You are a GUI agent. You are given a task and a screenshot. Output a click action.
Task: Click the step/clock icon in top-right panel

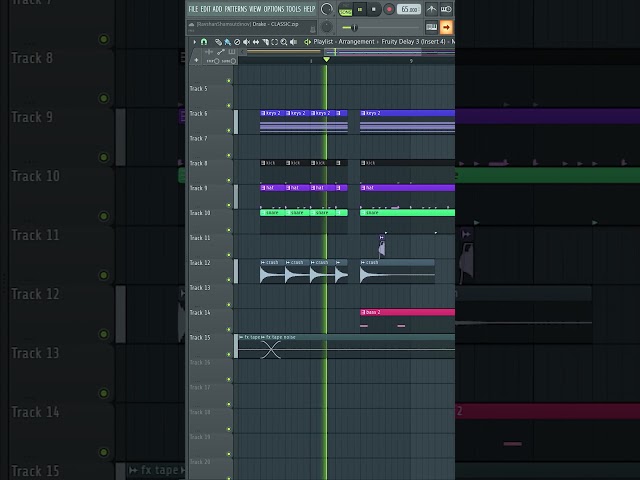point(446,9)
